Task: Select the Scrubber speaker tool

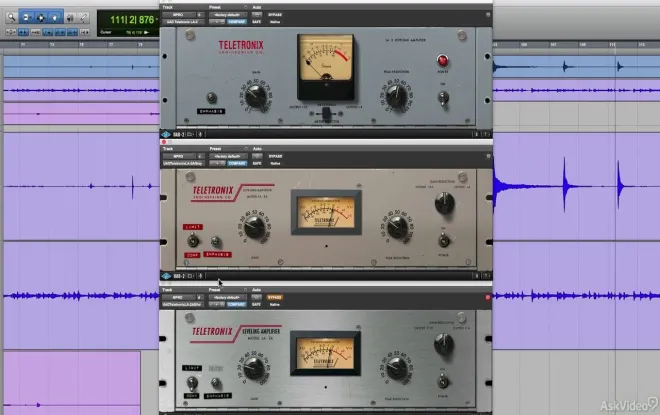Action: (x=70, y=17)
